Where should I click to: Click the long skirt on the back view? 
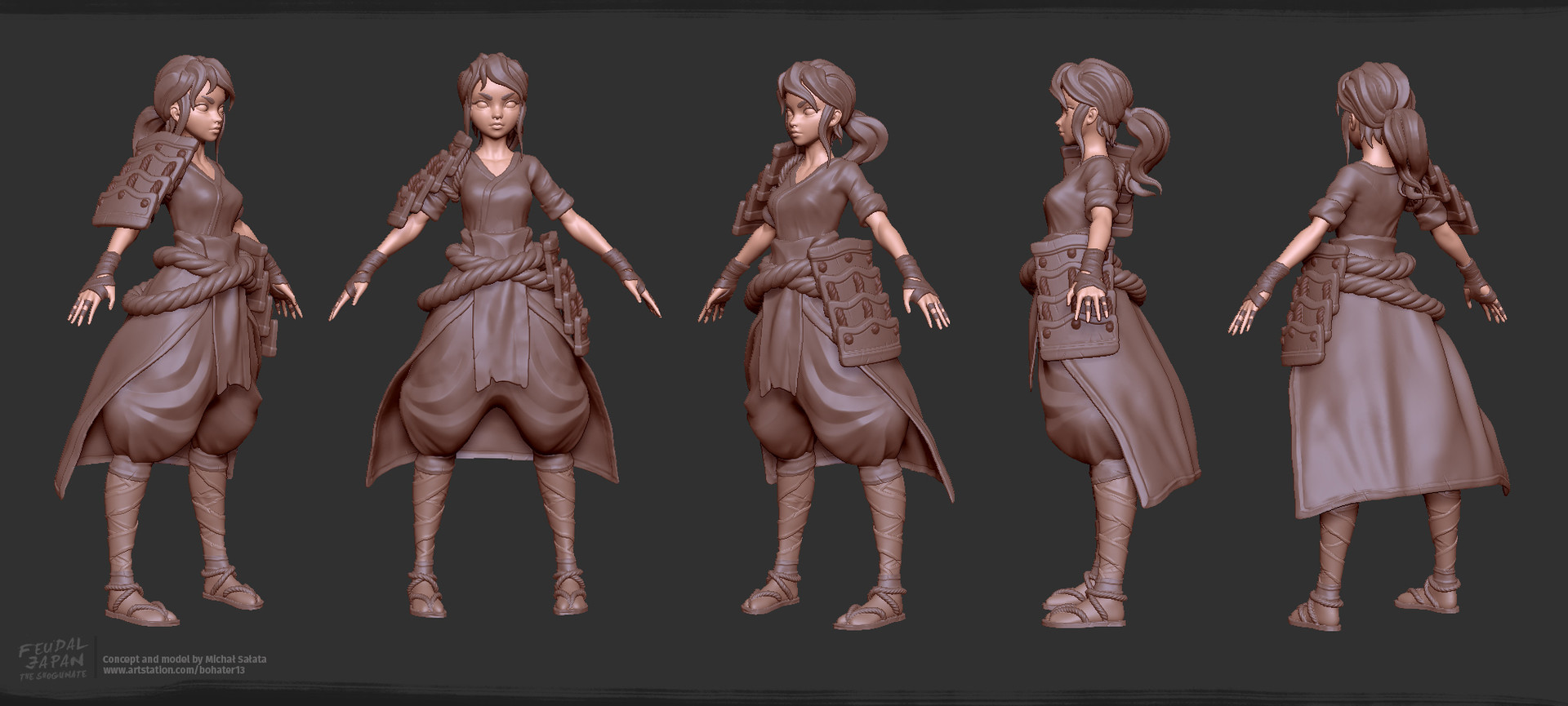(1380, 433)
